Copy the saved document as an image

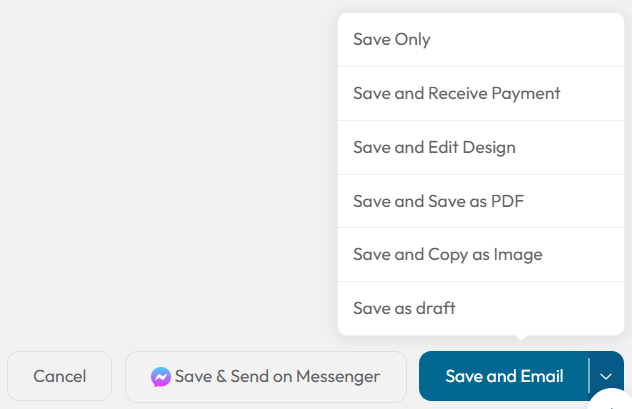[x=481, y=255]
